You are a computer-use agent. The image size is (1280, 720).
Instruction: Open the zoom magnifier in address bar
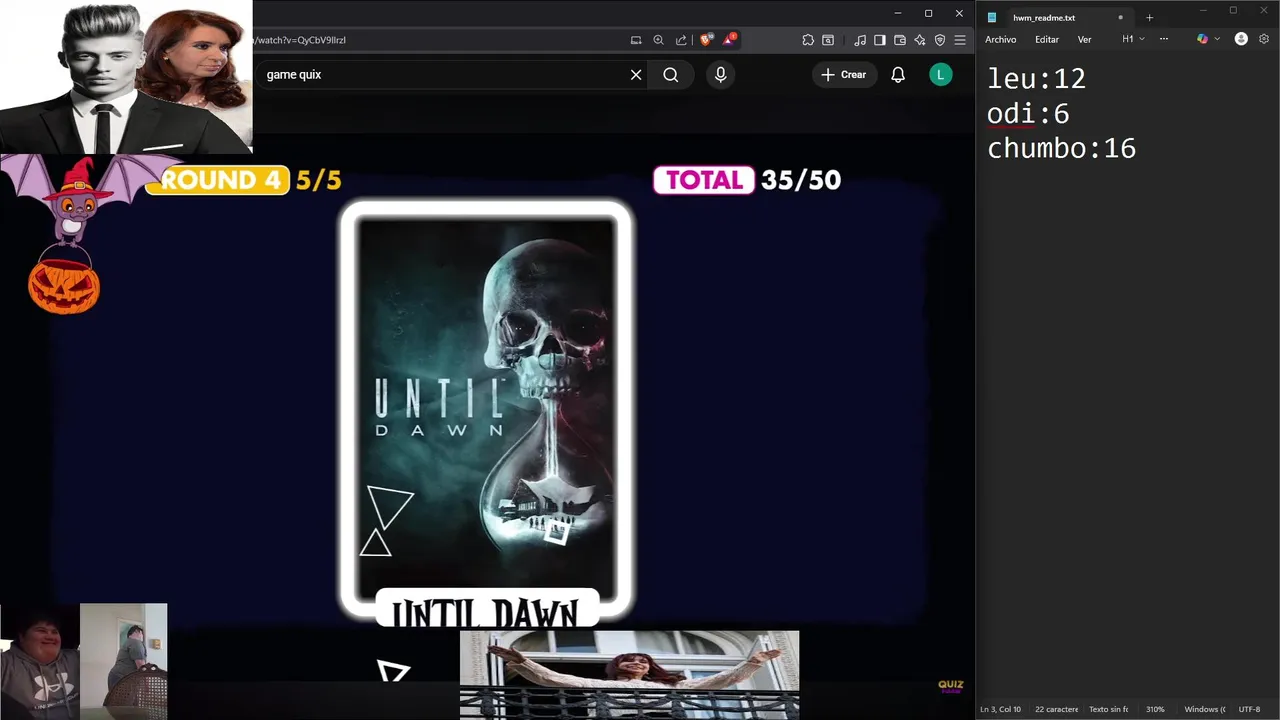(x=658, y=40)
